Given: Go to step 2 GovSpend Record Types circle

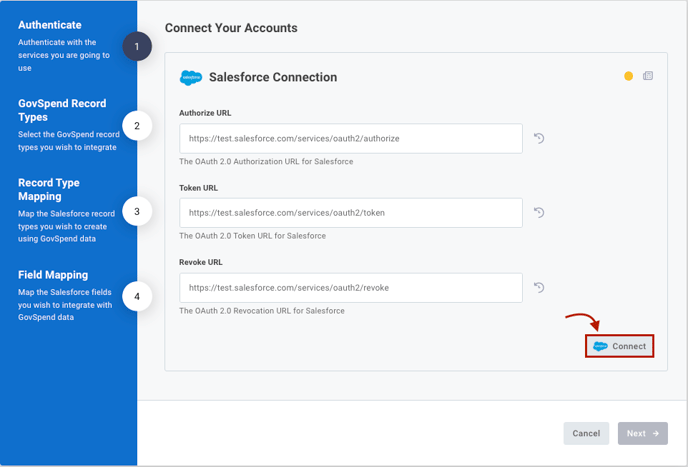Looking at the screenshot, I should pos(137,126).
